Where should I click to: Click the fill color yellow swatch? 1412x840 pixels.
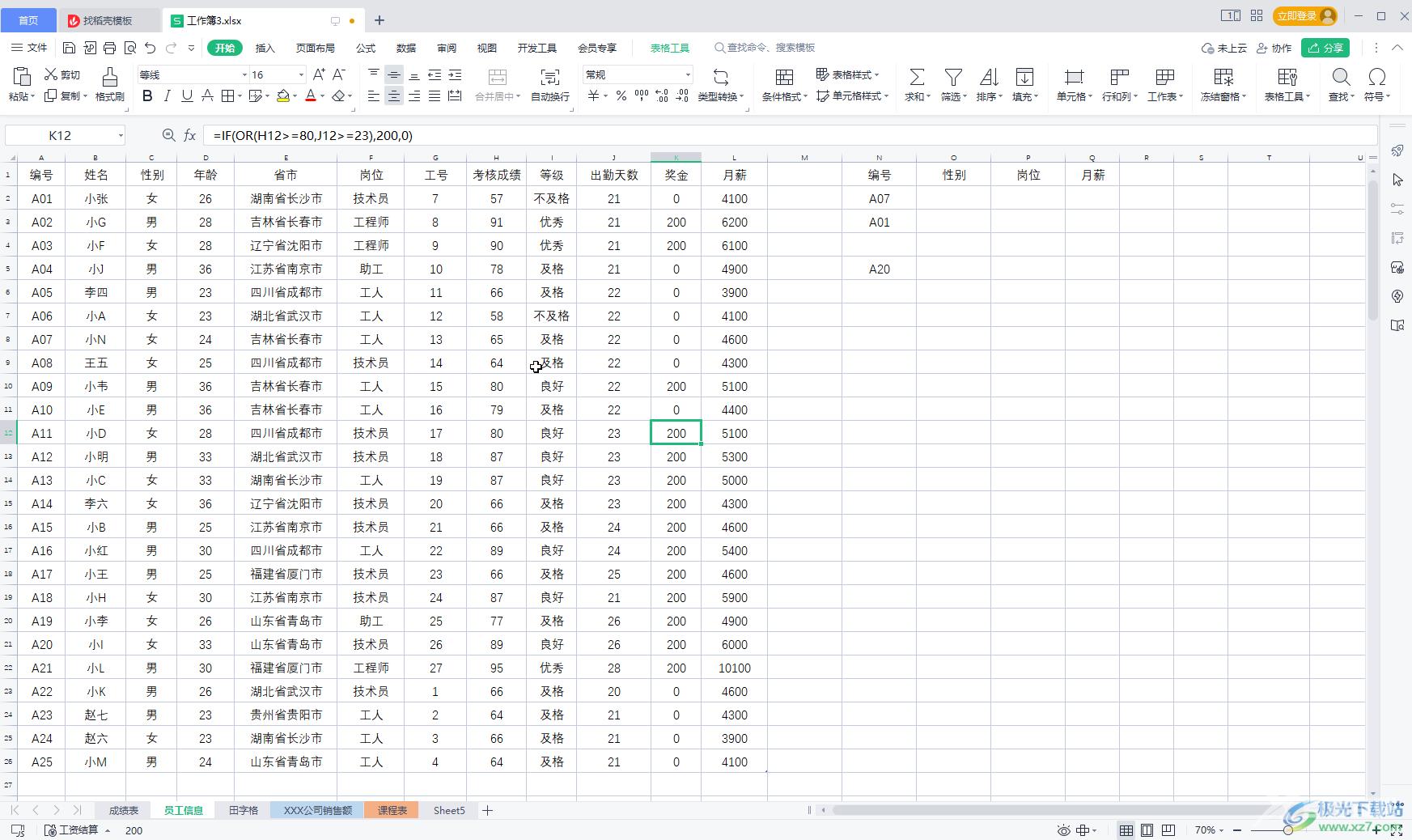(x=282, y=96)
